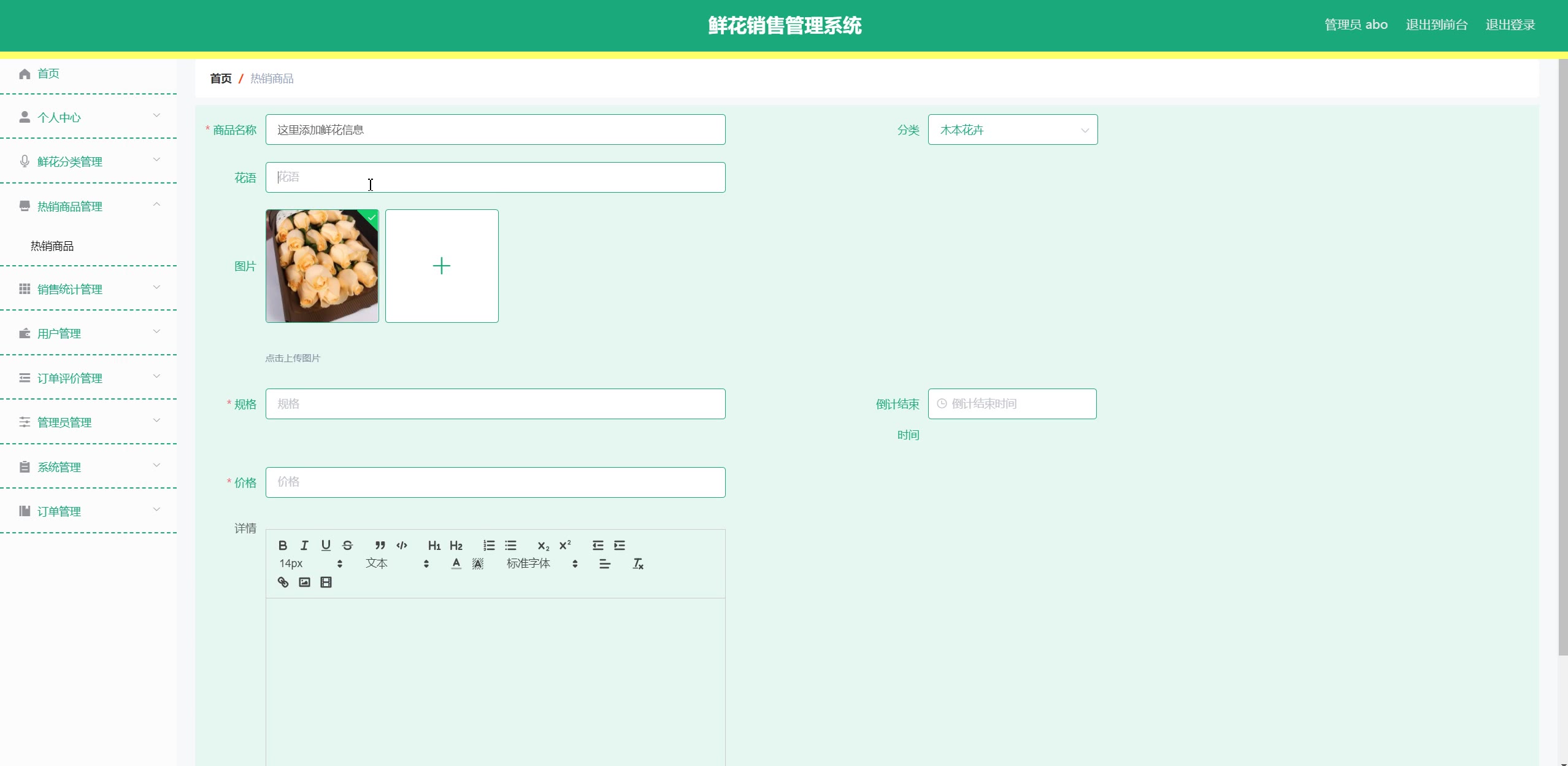Screen dimensions: 1568x766
Task: Expand the 管理员管理 sidebar menu
Action: [x=88, y=422]
